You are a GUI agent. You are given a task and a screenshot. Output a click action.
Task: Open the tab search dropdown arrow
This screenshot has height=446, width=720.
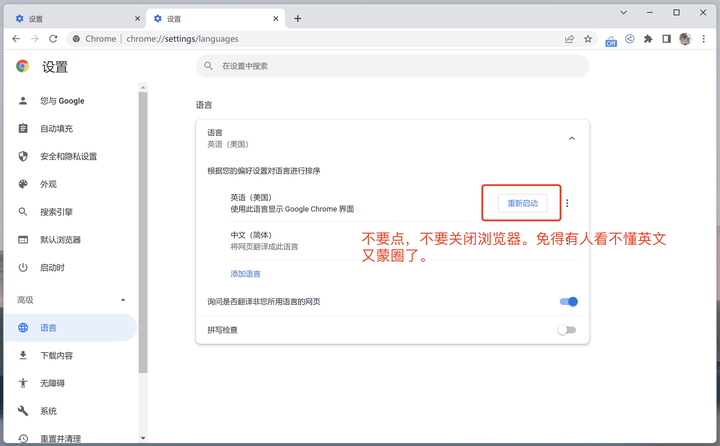point(624,13)
